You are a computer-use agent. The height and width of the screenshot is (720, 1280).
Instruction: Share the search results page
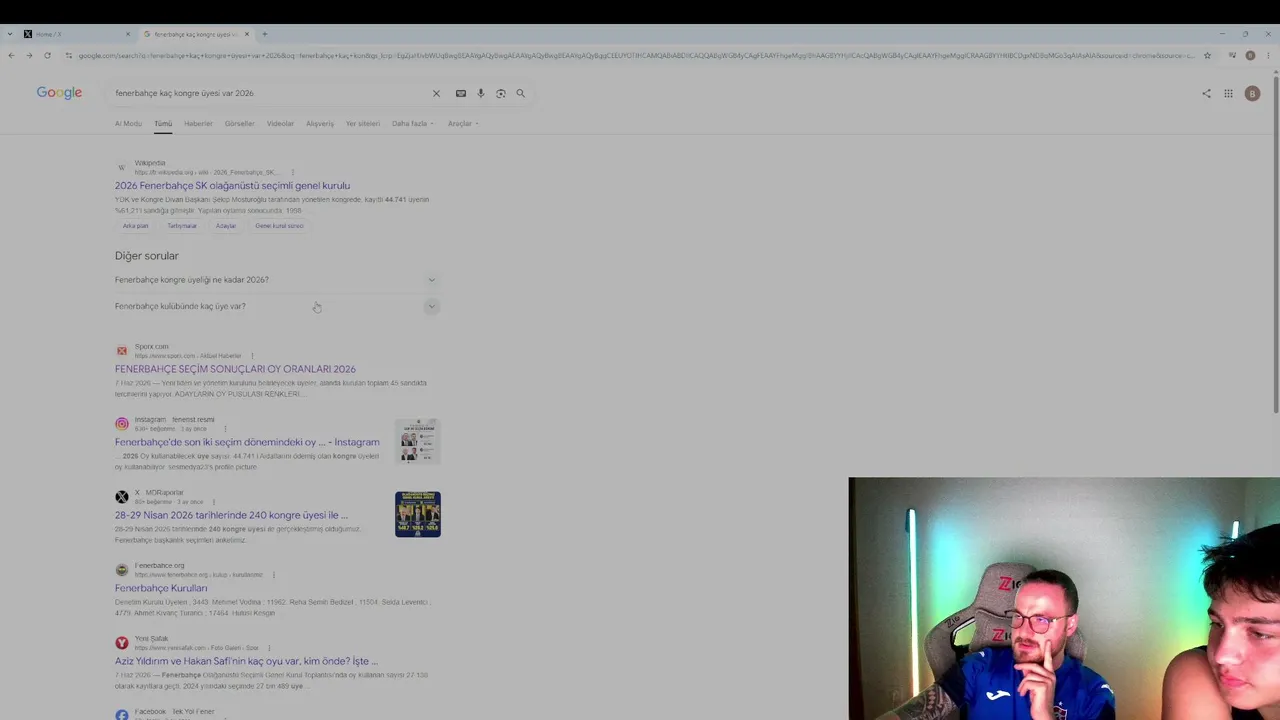pos(1206,93)
